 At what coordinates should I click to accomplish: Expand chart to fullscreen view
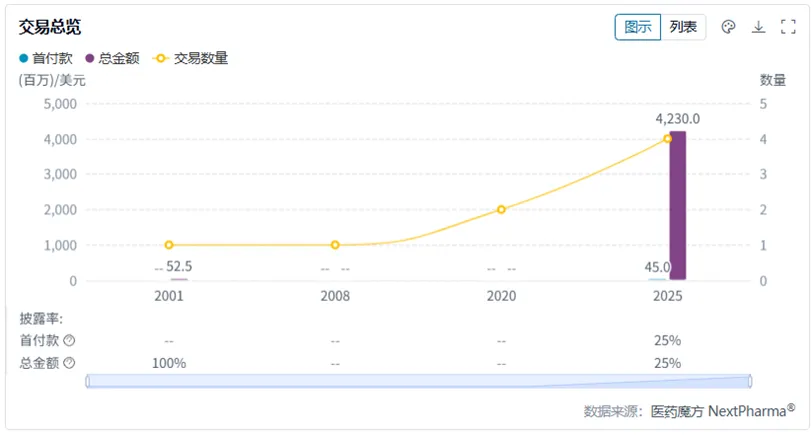(x=787, y=27)
